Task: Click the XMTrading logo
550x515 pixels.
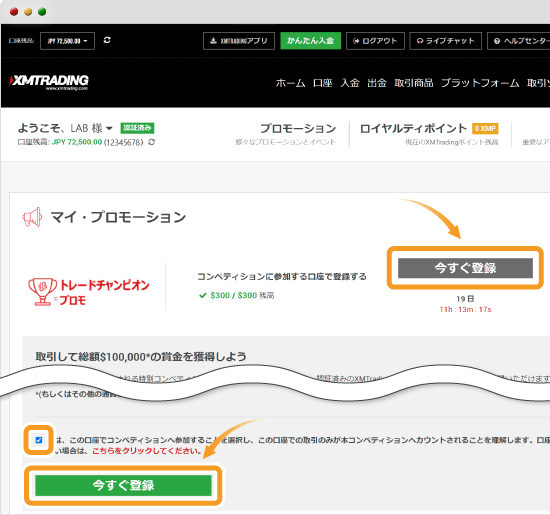Action: coord(49,82)
